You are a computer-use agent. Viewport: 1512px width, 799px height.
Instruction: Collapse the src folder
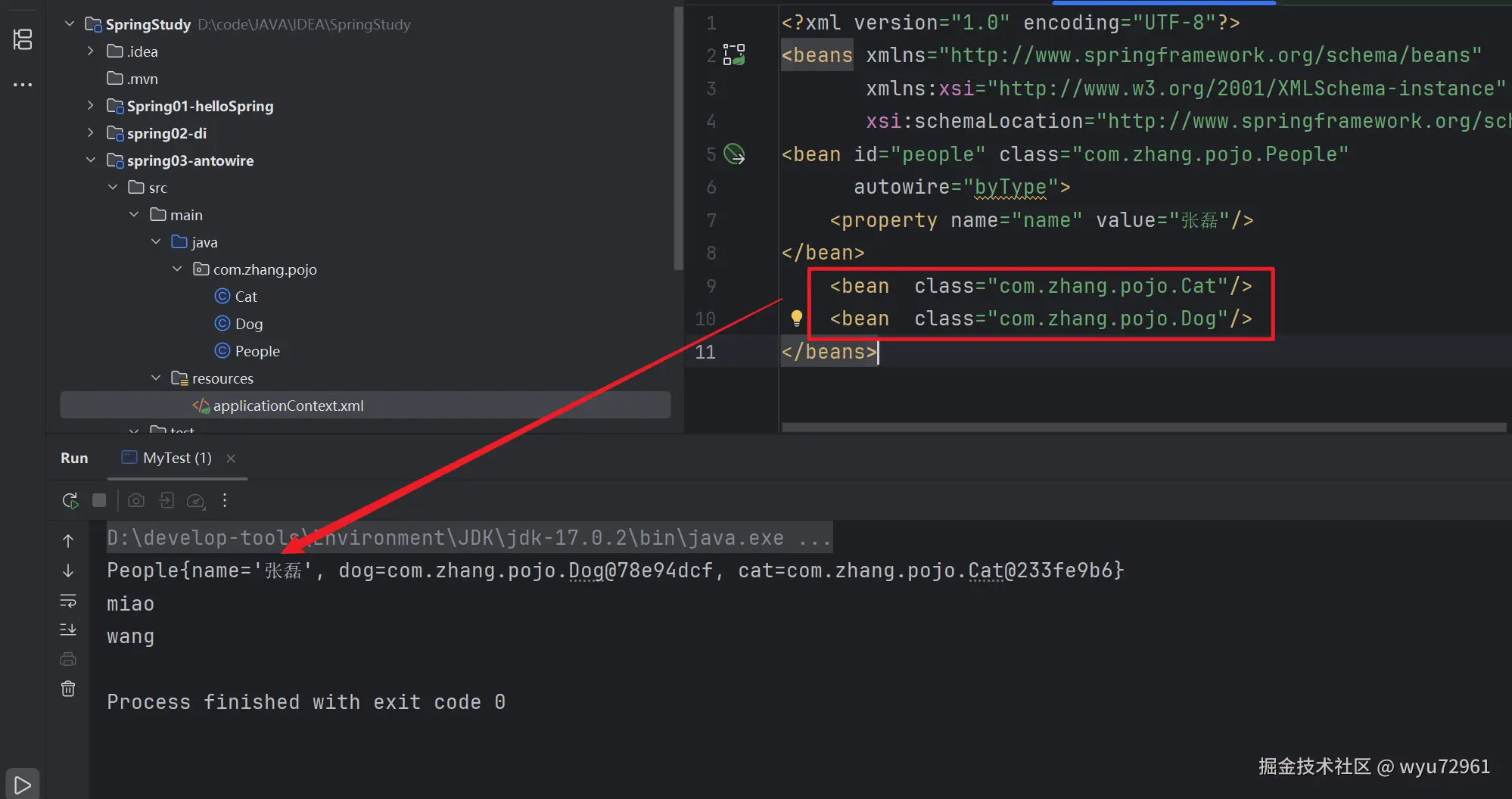coord(113,188)
